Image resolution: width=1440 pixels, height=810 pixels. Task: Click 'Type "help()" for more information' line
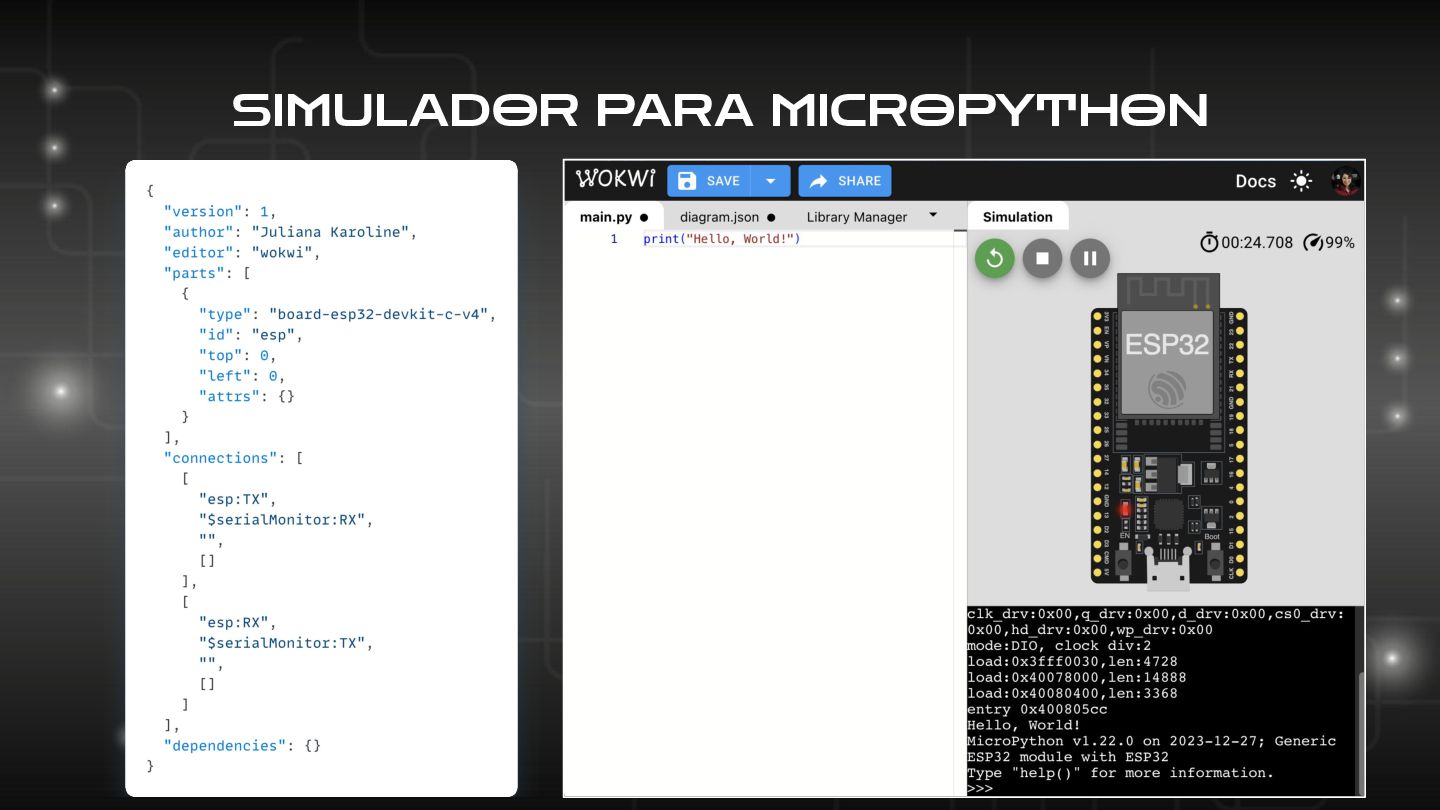tap(1121, 773)
